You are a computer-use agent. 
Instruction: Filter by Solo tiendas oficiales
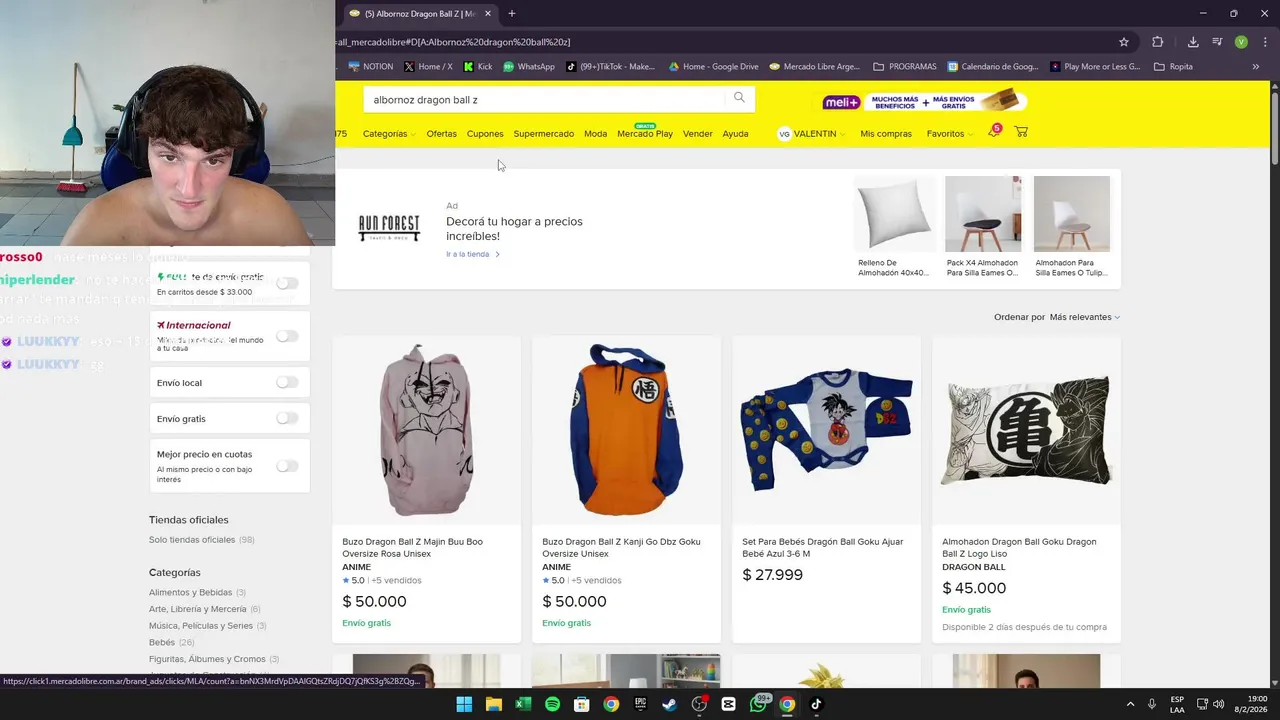click(x=192, y=540)
